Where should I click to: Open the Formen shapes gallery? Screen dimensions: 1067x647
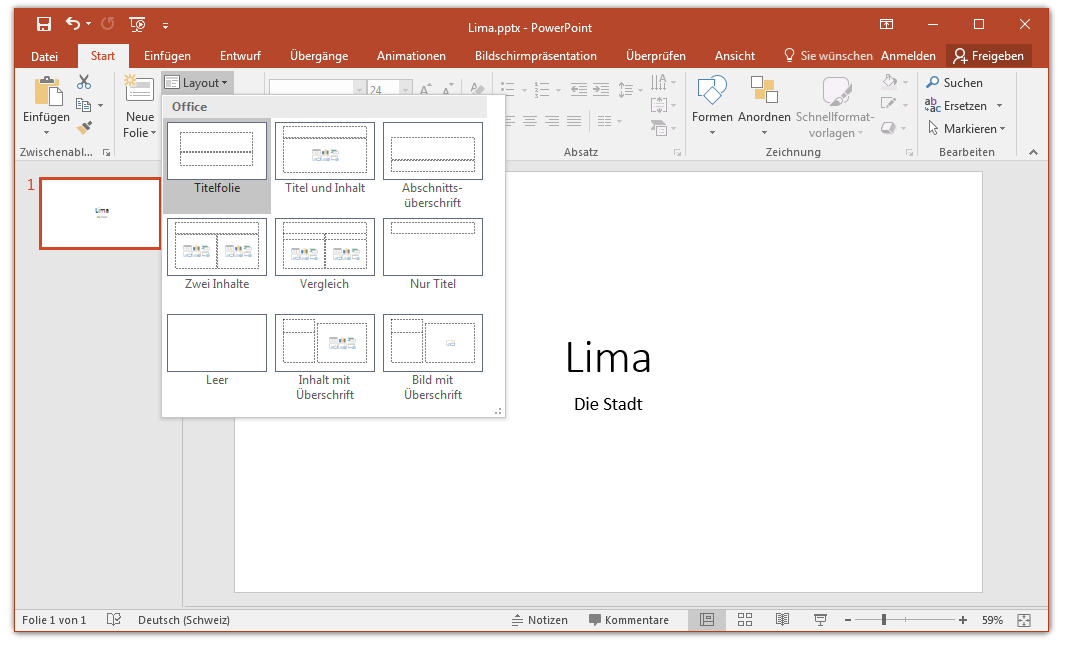pos(712,106)
